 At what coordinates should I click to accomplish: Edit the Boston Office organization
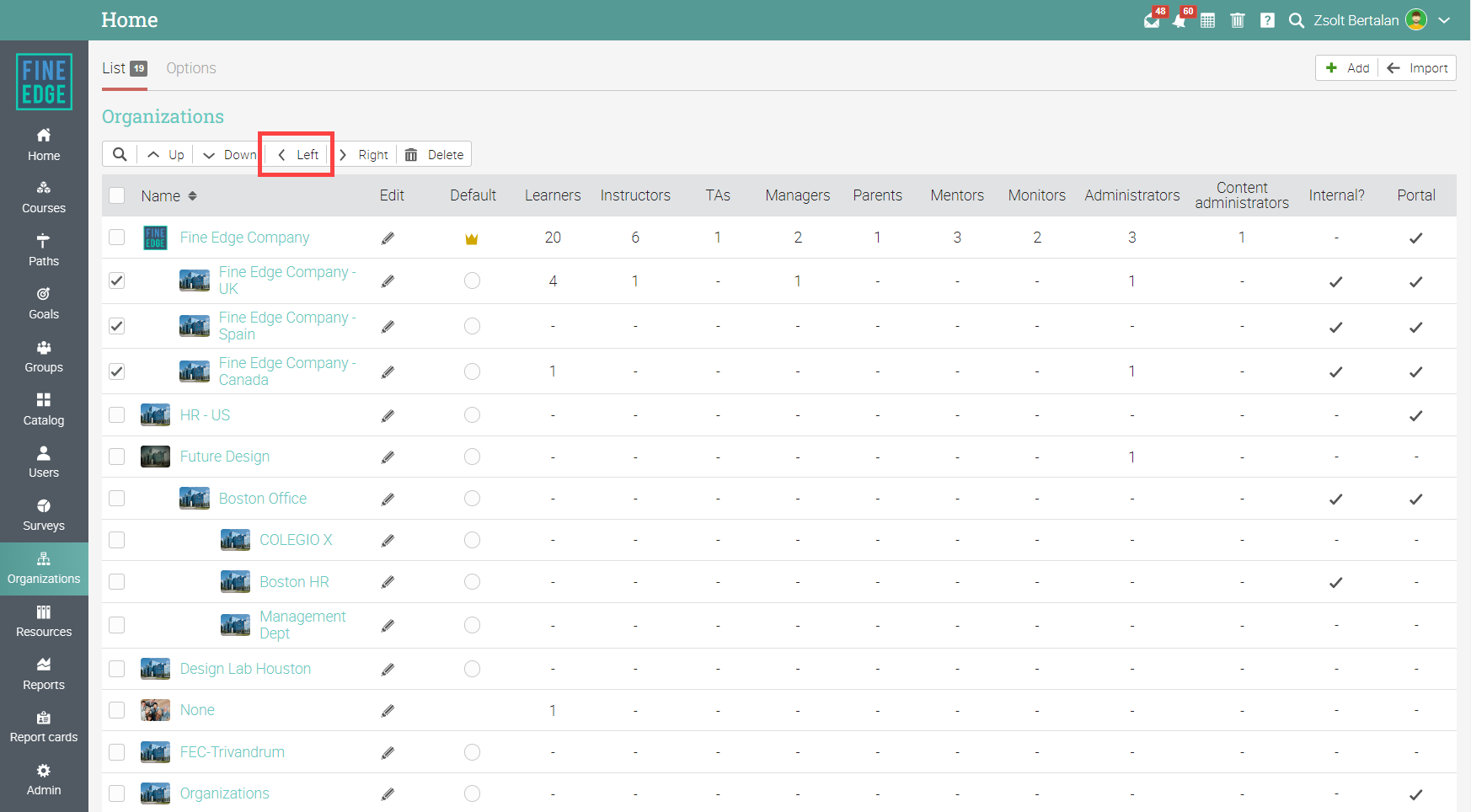388,499
